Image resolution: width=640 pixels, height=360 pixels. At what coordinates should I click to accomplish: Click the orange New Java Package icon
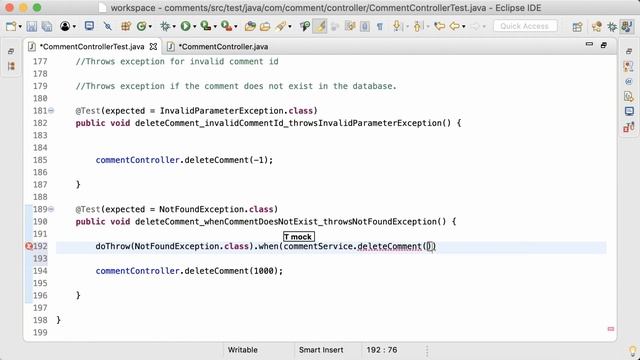tap(126, 27)
